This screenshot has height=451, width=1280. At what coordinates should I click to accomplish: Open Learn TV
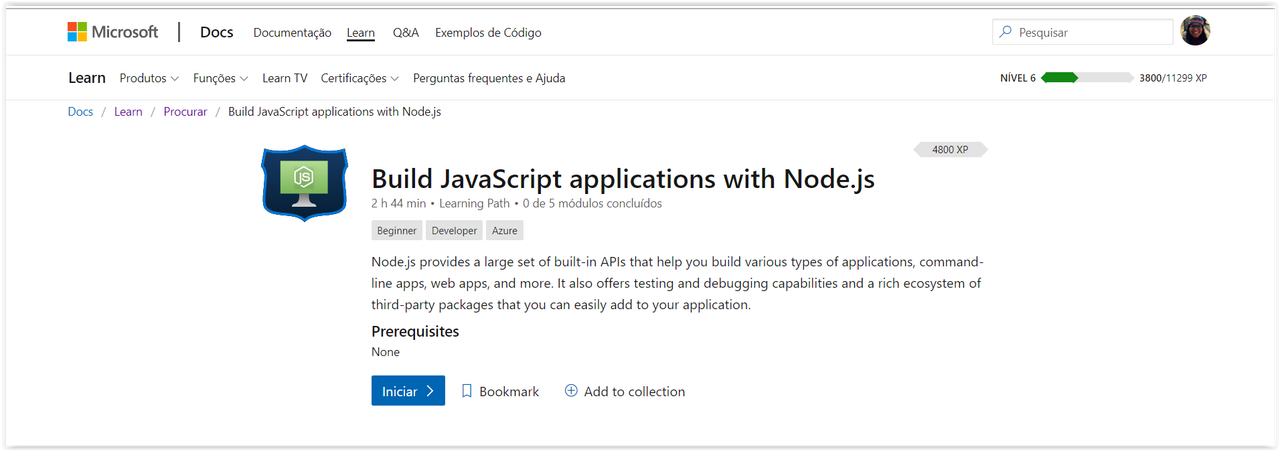(x=285, y=78)
